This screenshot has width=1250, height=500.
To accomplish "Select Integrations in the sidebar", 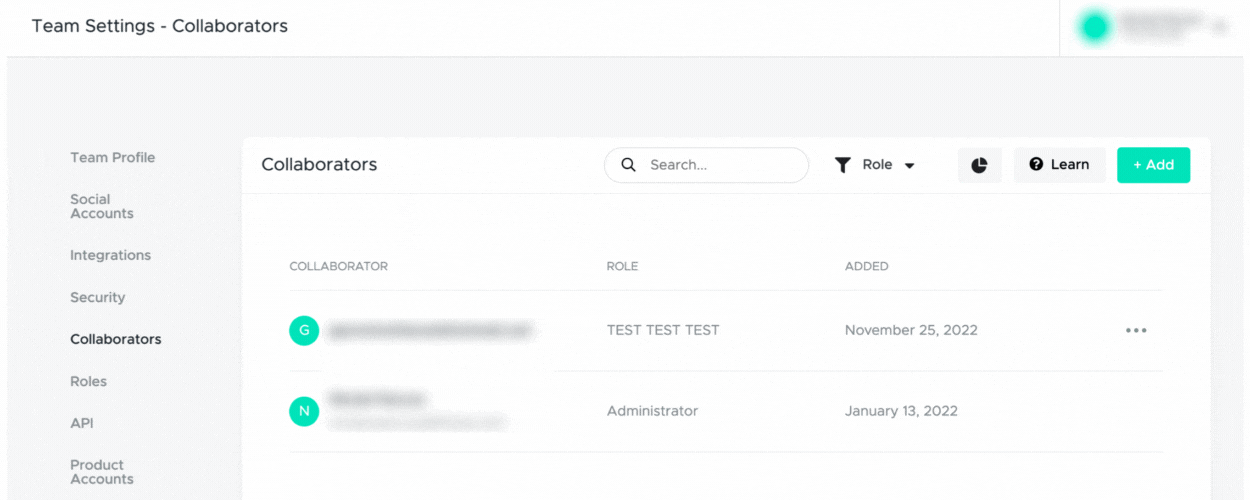I will (110, 255).
